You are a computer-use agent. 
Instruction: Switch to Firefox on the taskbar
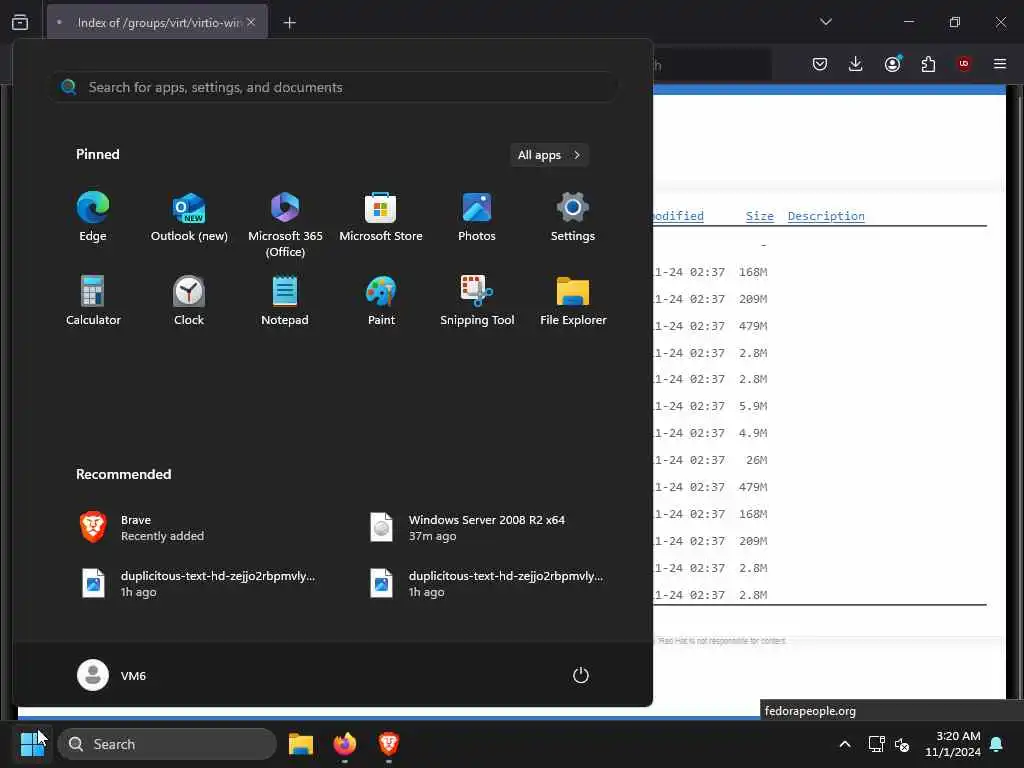[x=345, y=744]
